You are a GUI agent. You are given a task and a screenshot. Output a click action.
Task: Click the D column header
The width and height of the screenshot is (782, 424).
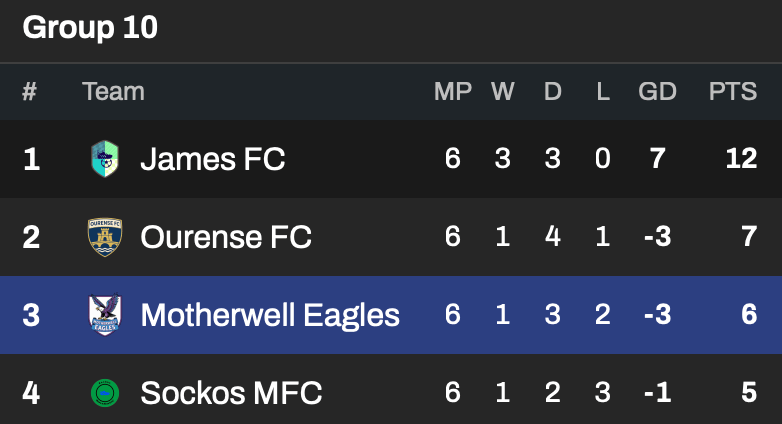tap(552, 92)
